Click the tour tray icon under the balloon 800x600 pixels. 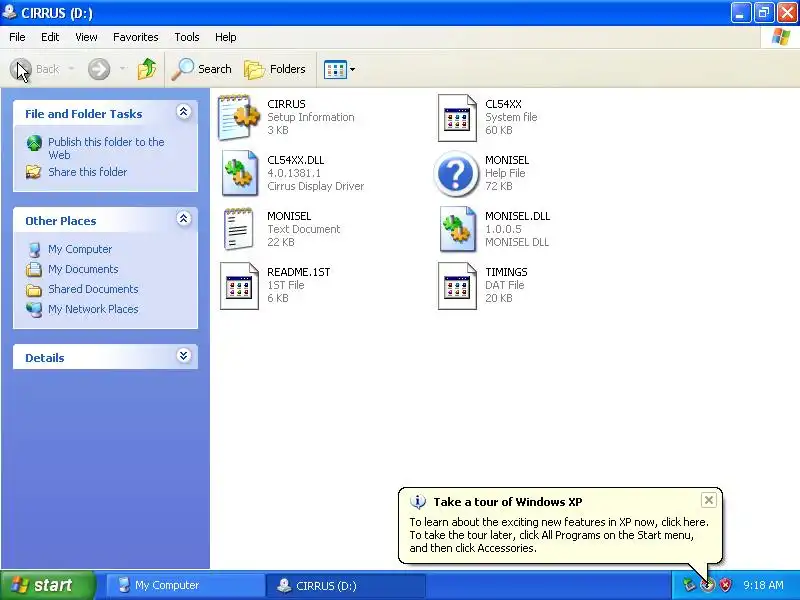click(x=708, y=585)
